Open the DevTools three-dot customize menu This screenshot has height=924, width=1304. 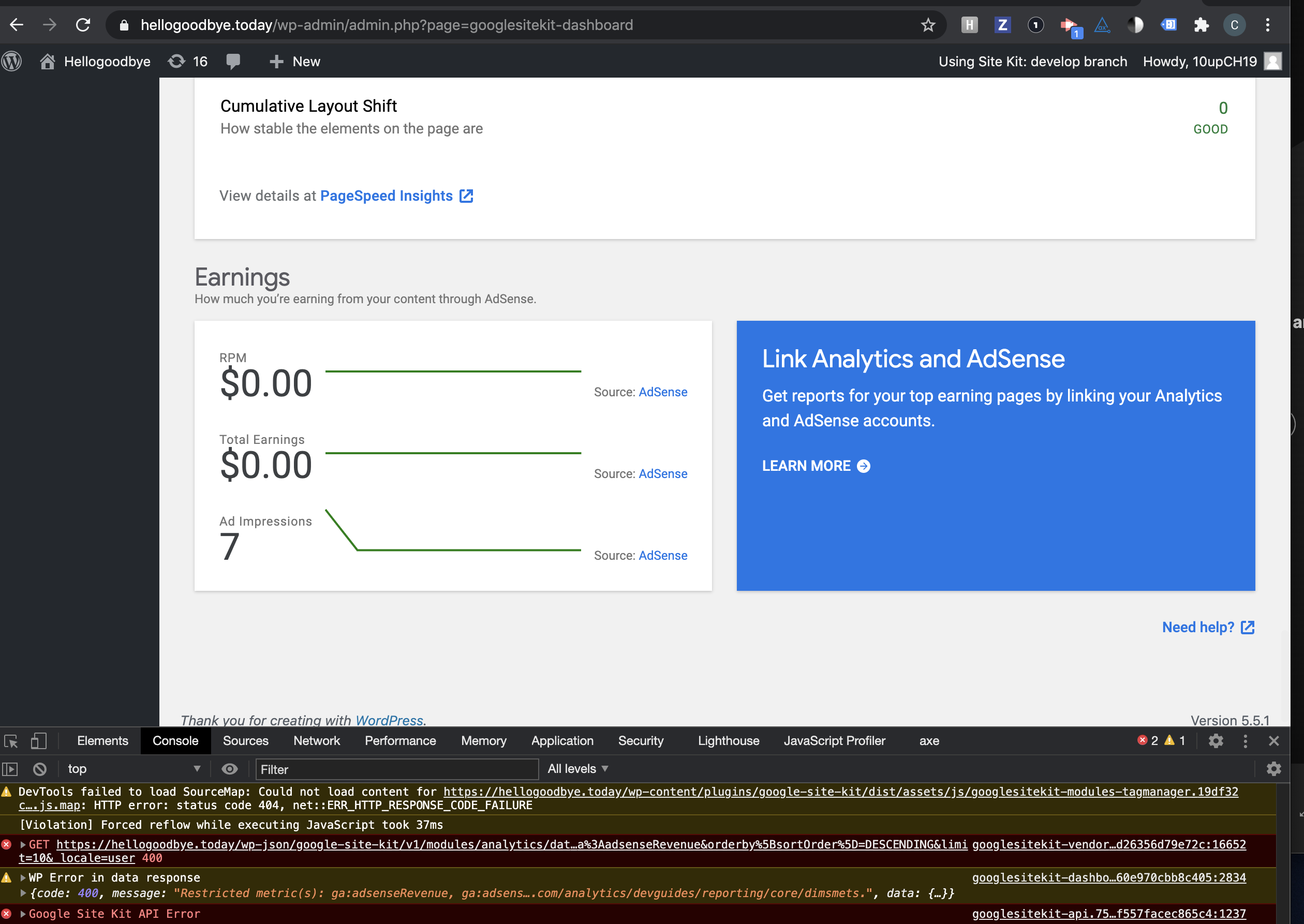pos(1246,741)
